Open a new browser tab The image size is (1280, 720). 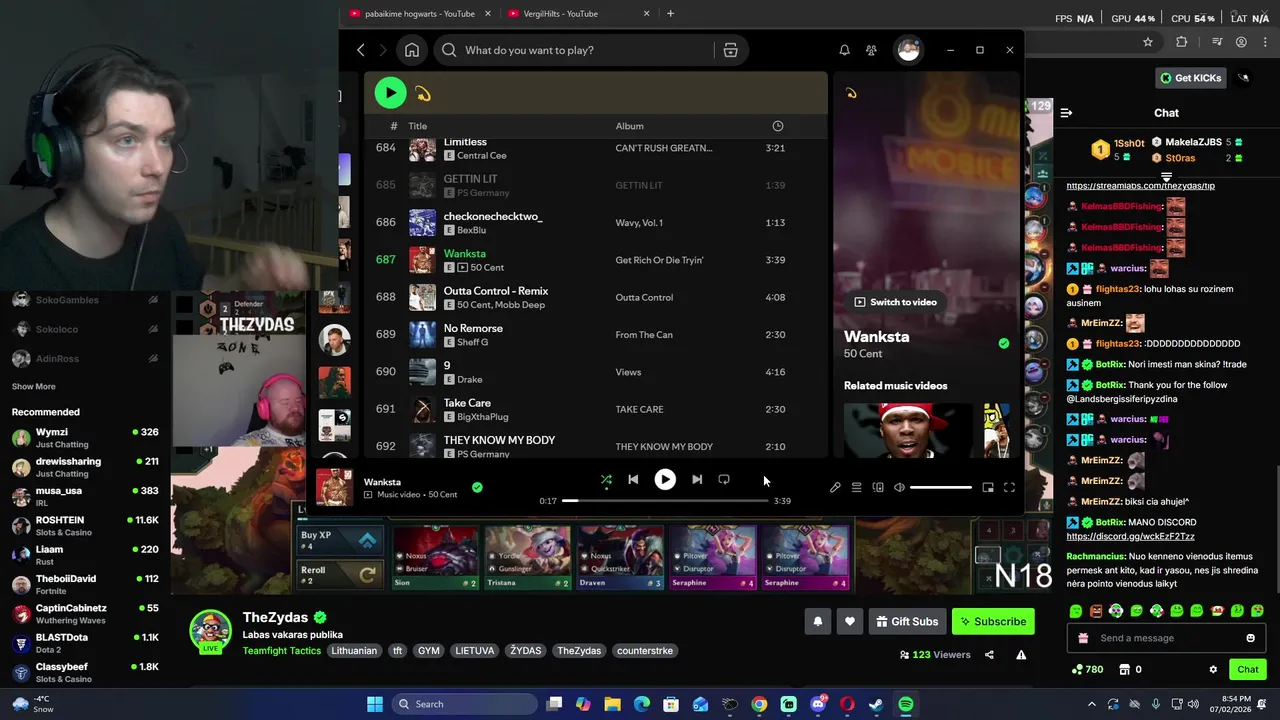click(670, 14)
